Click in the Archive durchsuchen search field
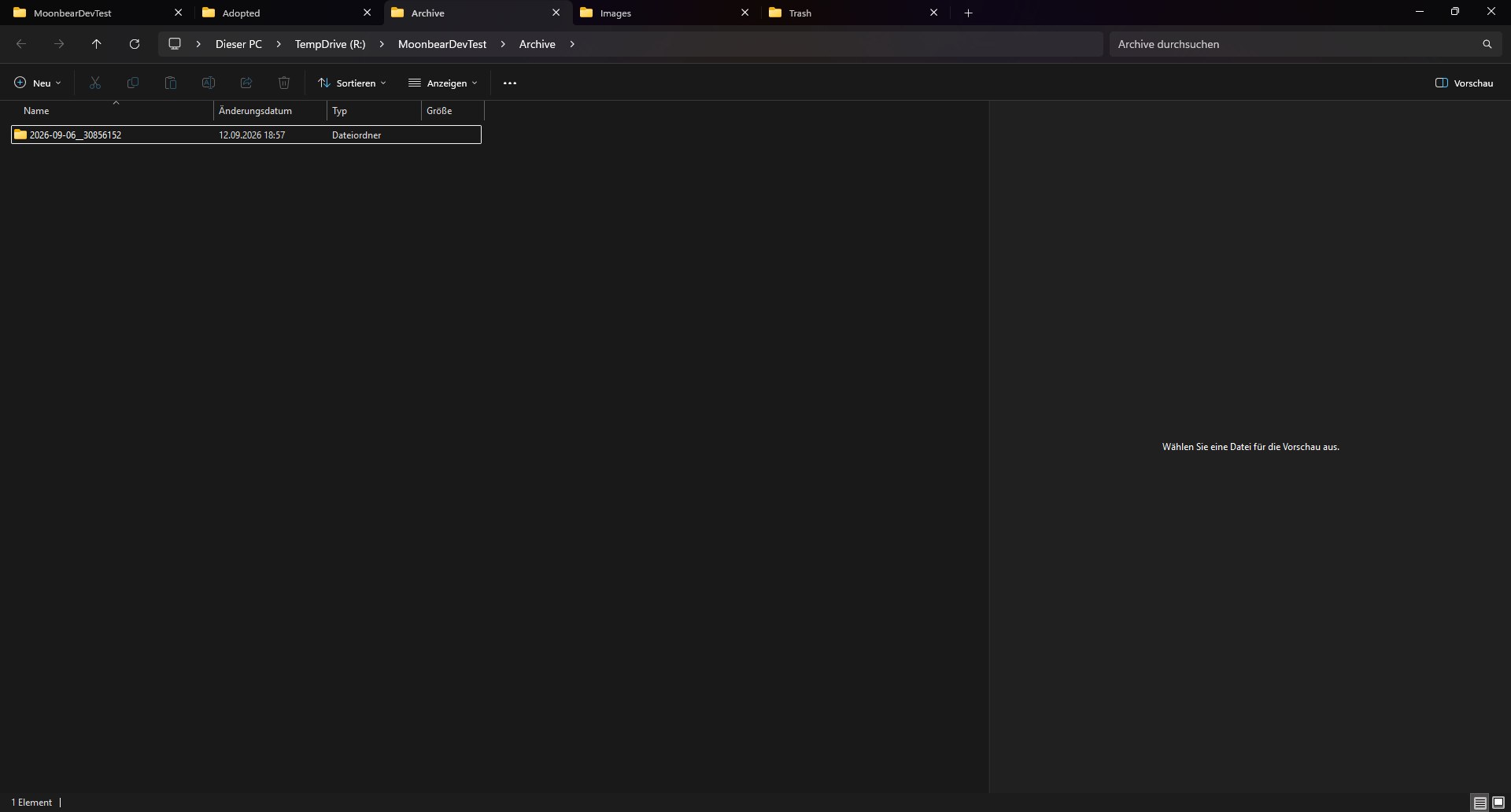This screenshot has height=812, width=1511. [x=1295, y=44]
